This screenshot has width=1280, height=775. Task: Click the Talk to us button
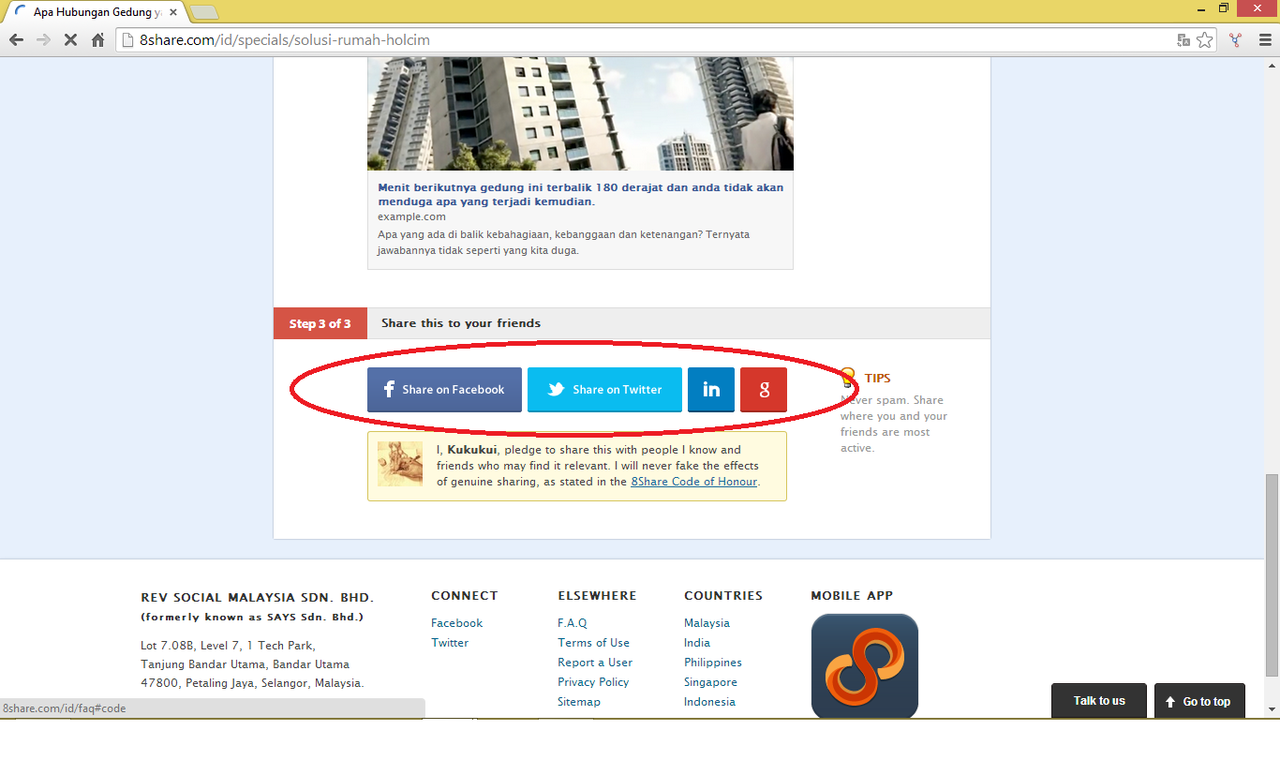pyautogui.click(x=1099, y=701)
